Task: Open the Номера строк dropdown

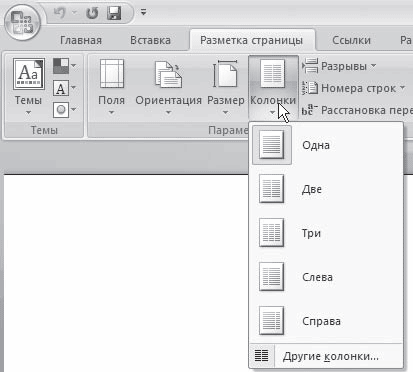Action: click(353, 88)
